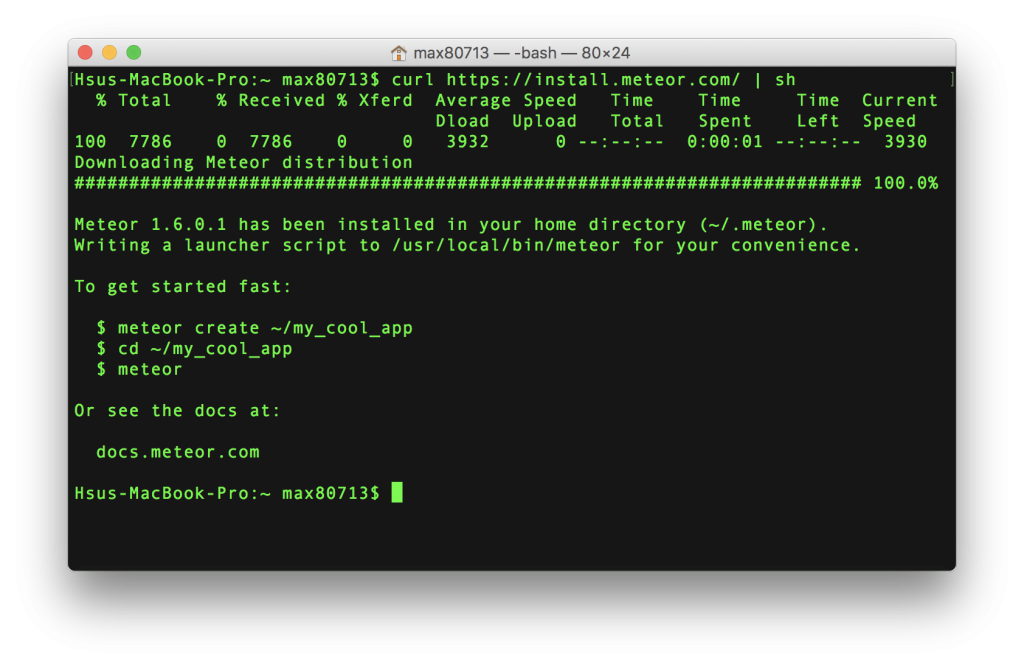Click the 'Time Spent' value 0:00:01

[x=725, y=142]
